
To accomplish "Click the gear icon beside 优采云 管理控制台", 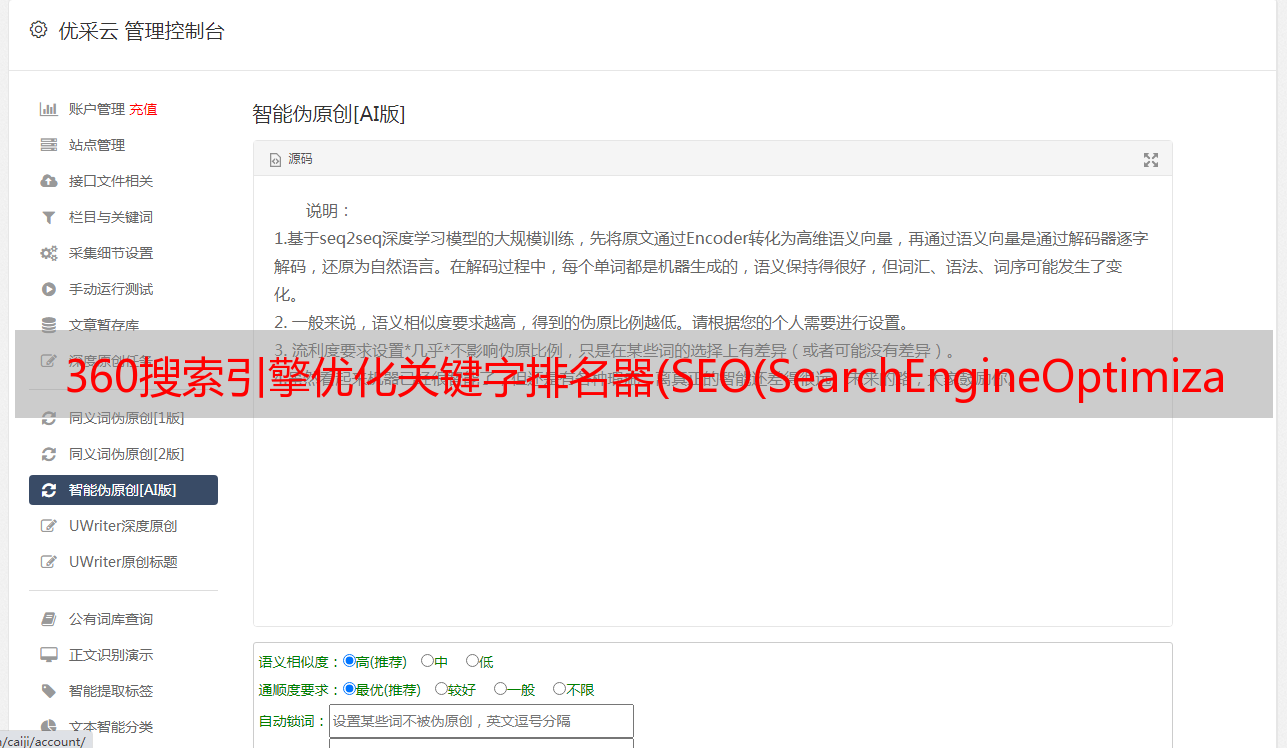I will [x=38, y=30].
